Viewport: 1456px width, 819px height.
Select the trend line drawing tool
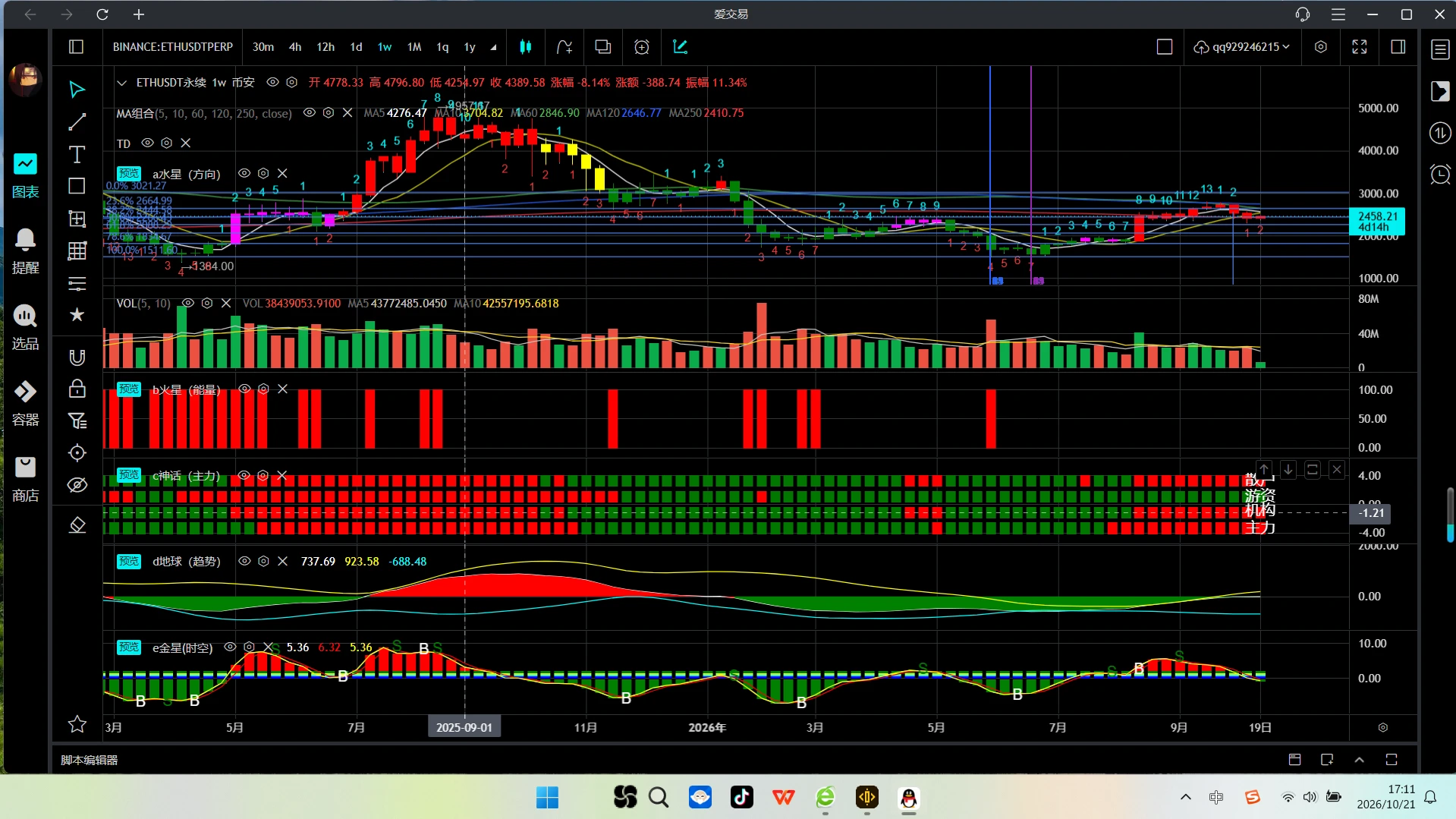pos(77,121)
